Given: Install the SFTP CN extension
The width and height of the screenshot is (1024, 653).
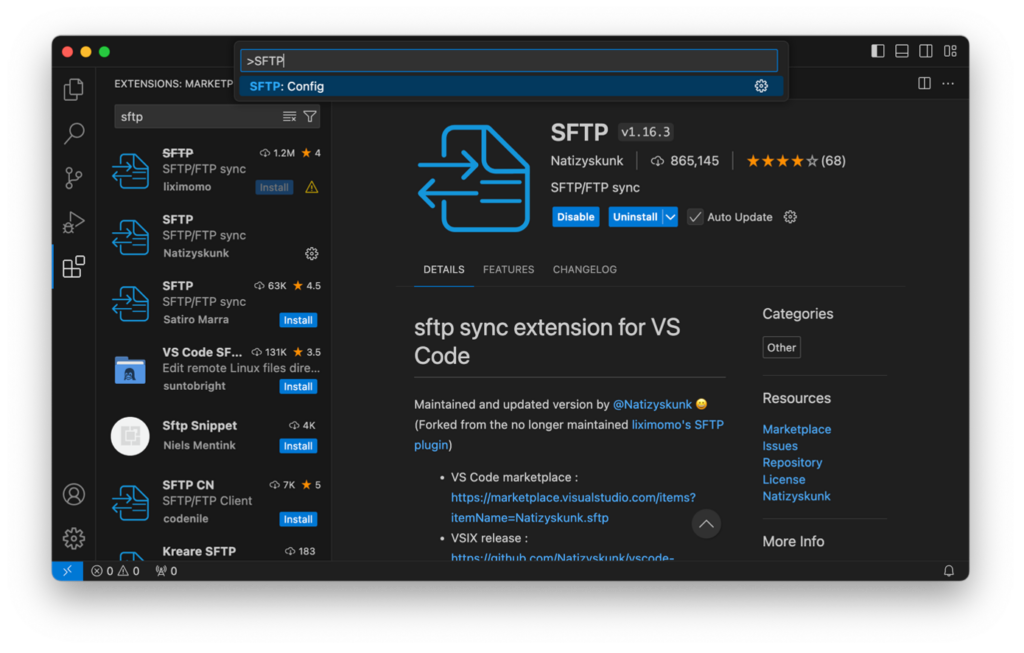Looking at the screenshot, I should coord(298,519).
